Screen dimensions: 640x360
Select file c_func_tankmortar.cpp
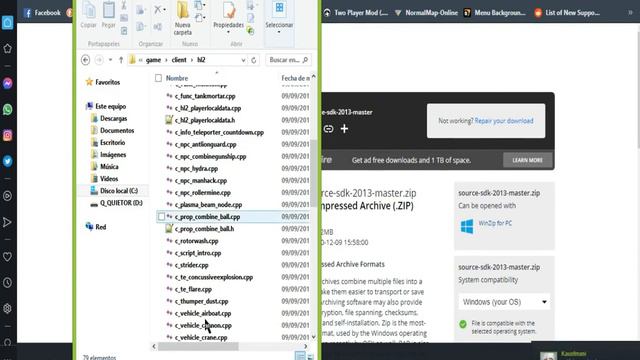[205, 96]
